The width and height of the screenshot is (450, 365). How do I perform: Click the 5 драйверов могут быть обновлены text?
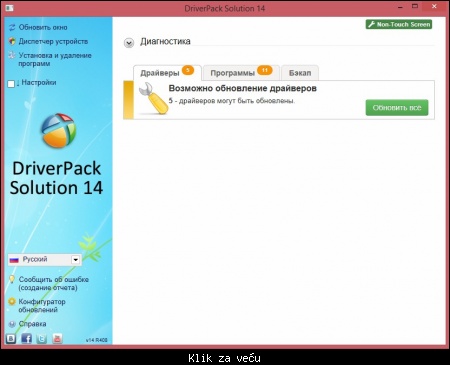click(x=232, y=101)
